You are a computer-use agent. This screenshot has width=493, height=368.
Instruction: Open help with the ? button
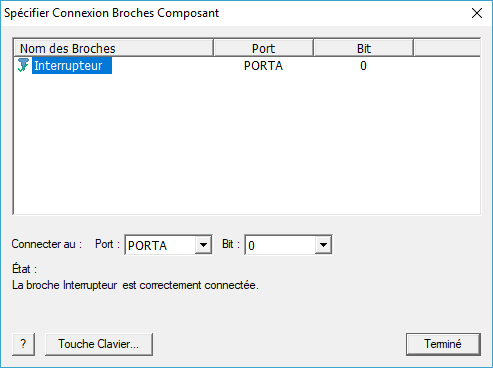(23, 344)
